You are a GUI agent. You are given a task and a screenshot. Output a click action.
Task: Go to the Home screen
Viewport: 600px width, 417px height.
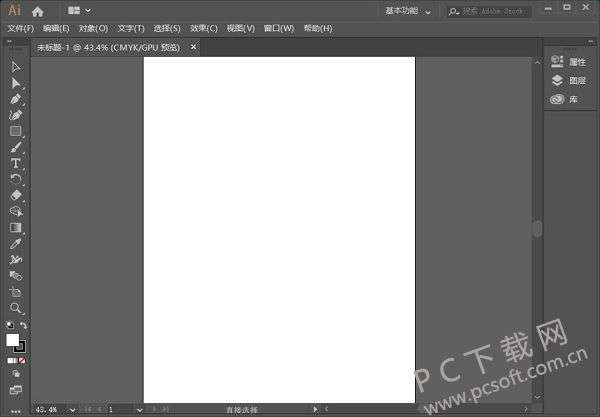click(38, 11)
